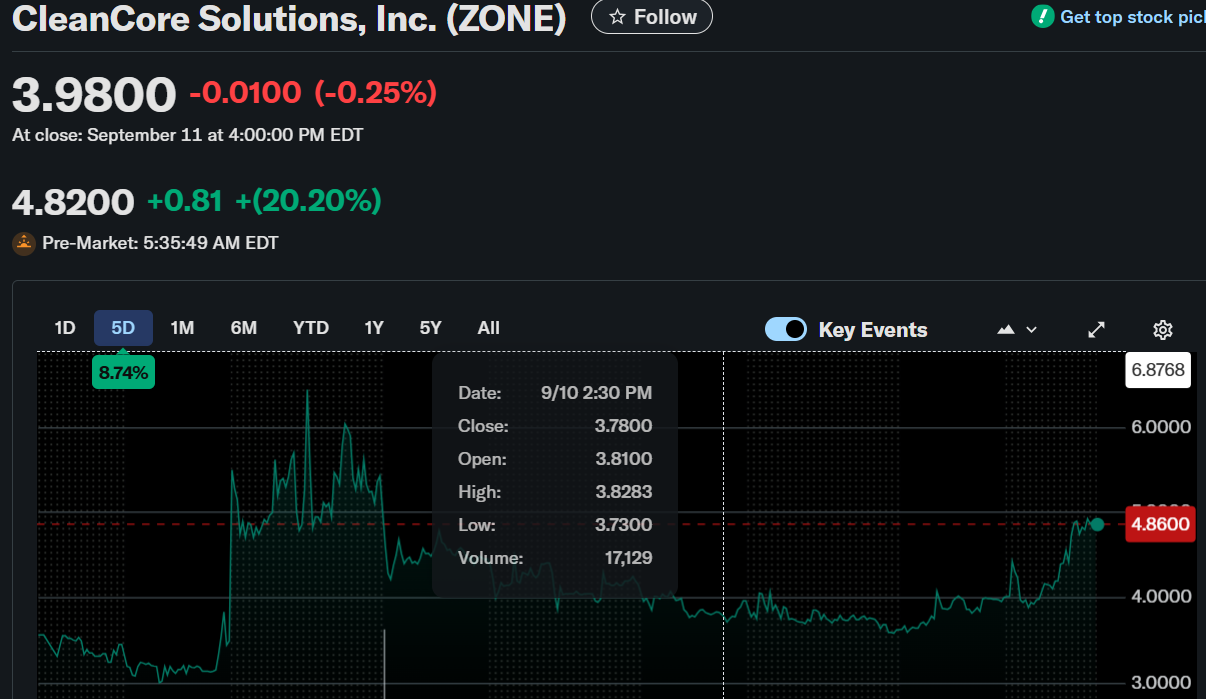Viewport: 1206px width, 699px height.
Task: Click the +(20.20%) pre-market percent change
Action: [x=308, y=201]
